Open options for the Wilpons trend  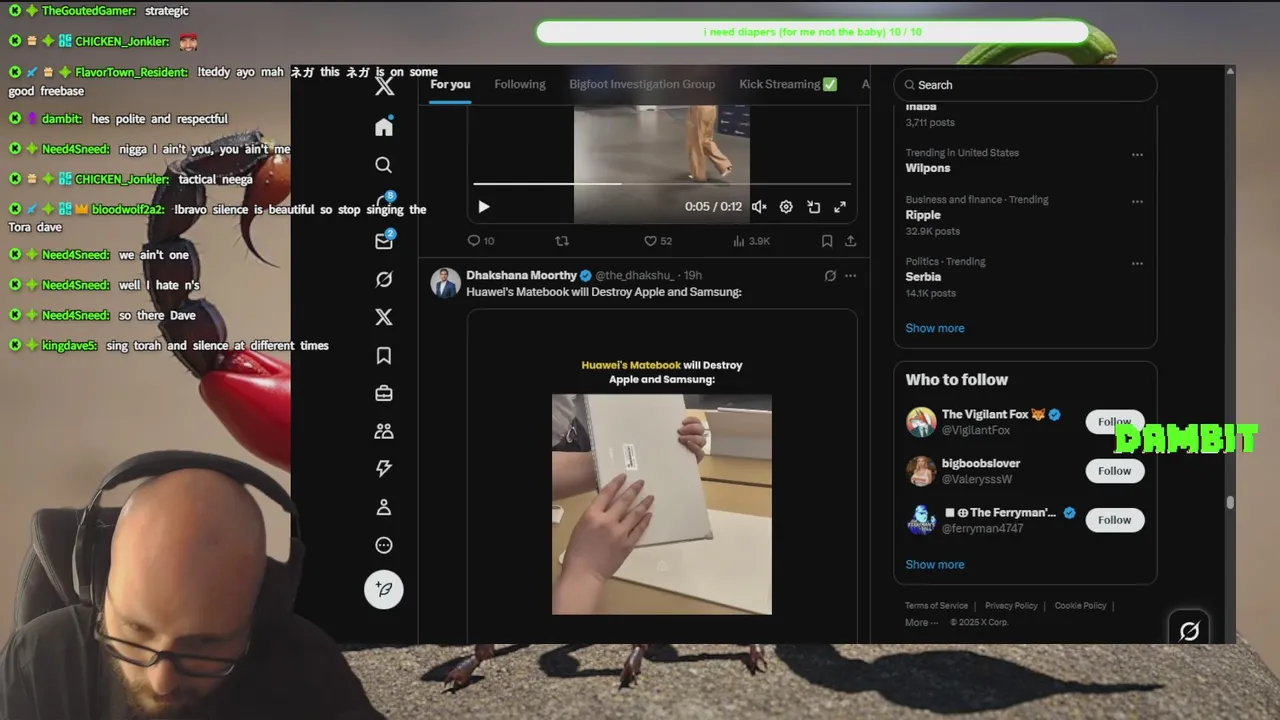click(x=1137, y=155)
